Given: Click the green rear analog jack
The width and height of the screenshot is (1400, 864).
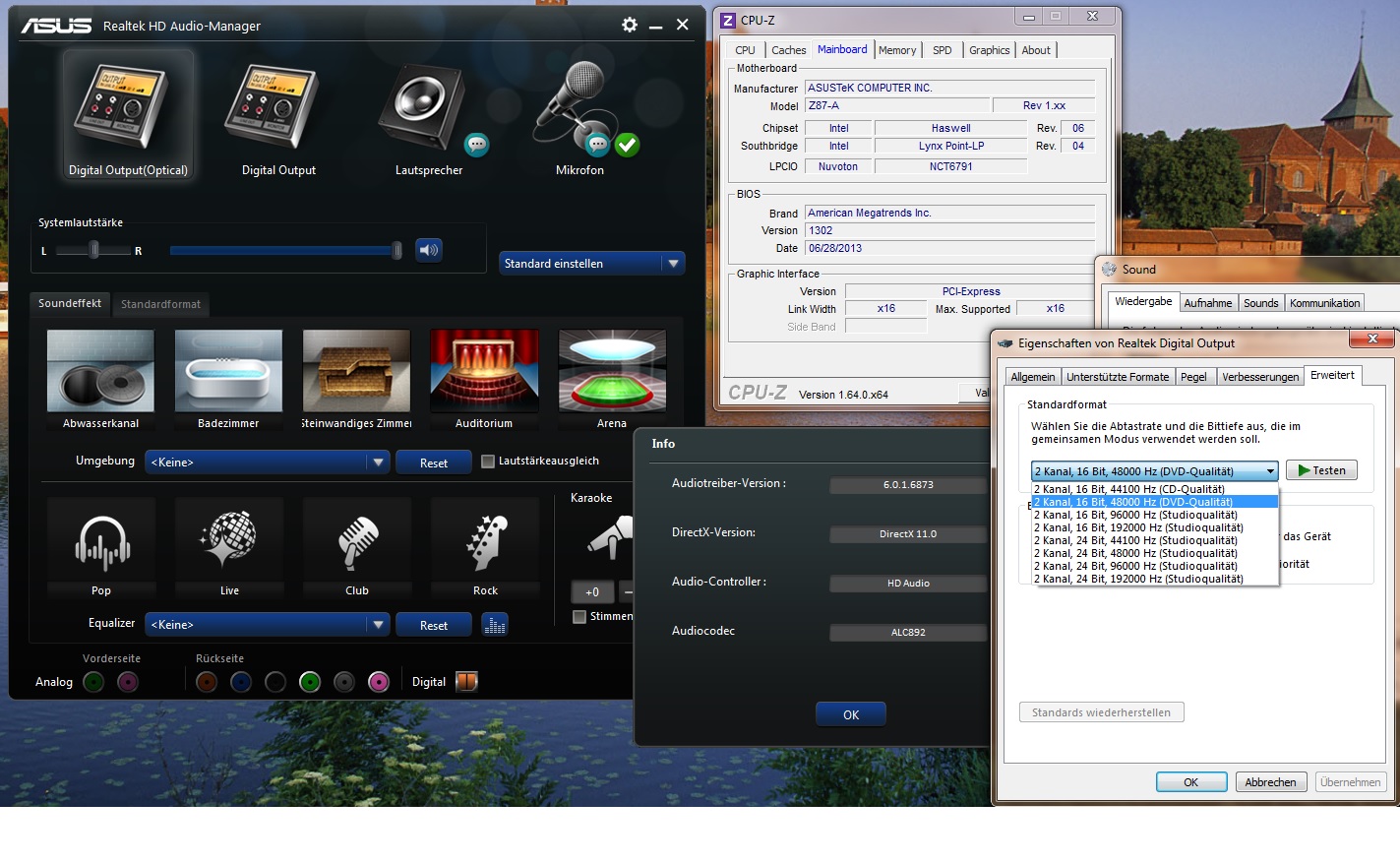Looking at the screenshot, I should point(310,682).
